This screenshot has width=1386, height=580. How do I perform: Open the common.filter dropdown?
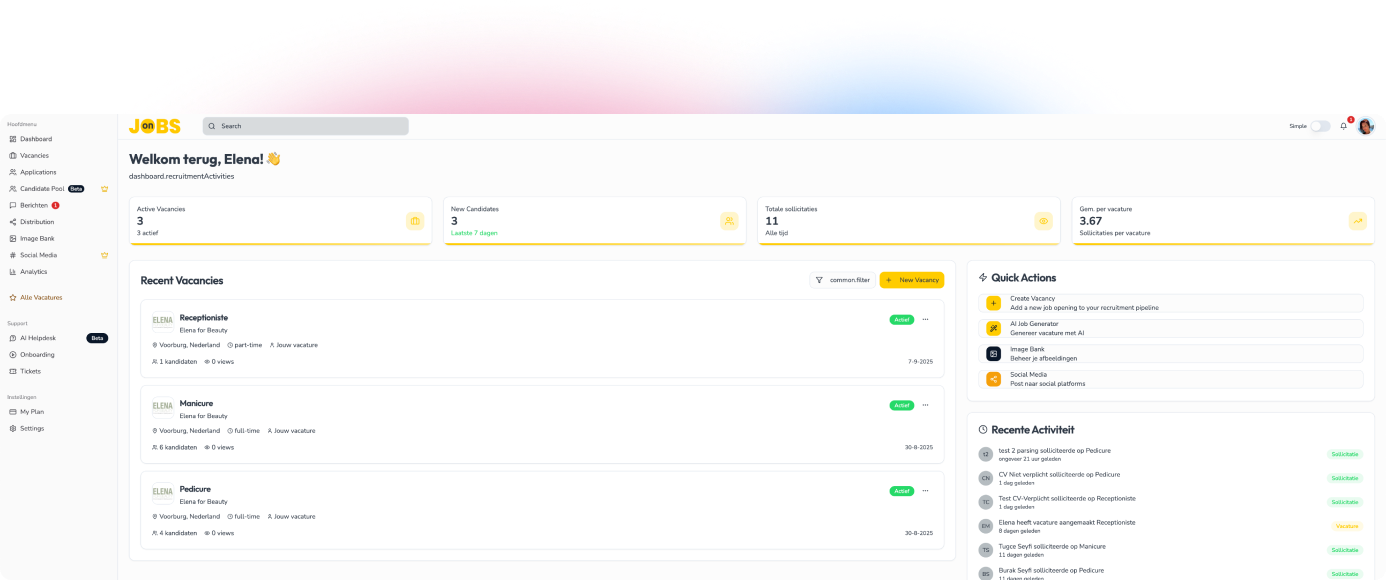point(842,280)
